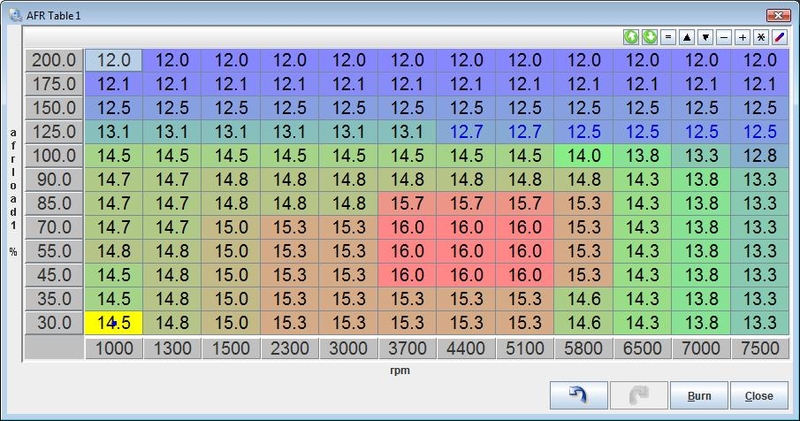This screenshot has height=421, width=800.
Task: Burn the table to the ECU
Action: coord(699,395)
